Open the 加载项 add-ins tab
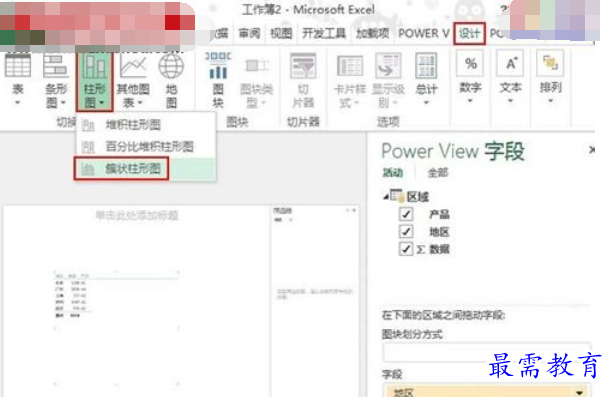This screenshot has width=610, height=397. (x=372, y=34)
